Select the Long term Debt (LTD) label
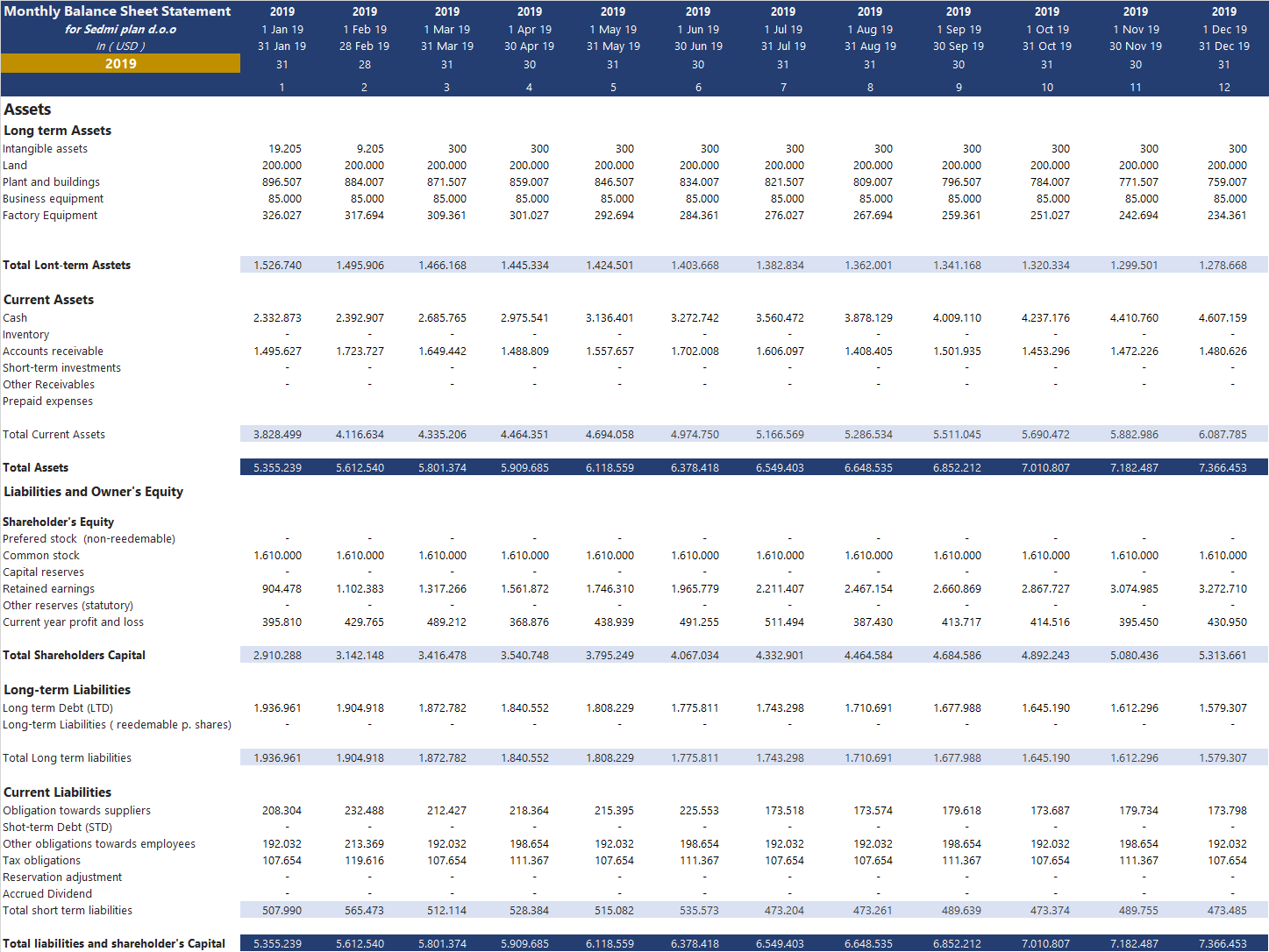This screenshot has height=952, width=1269. [x=58, y=708]
